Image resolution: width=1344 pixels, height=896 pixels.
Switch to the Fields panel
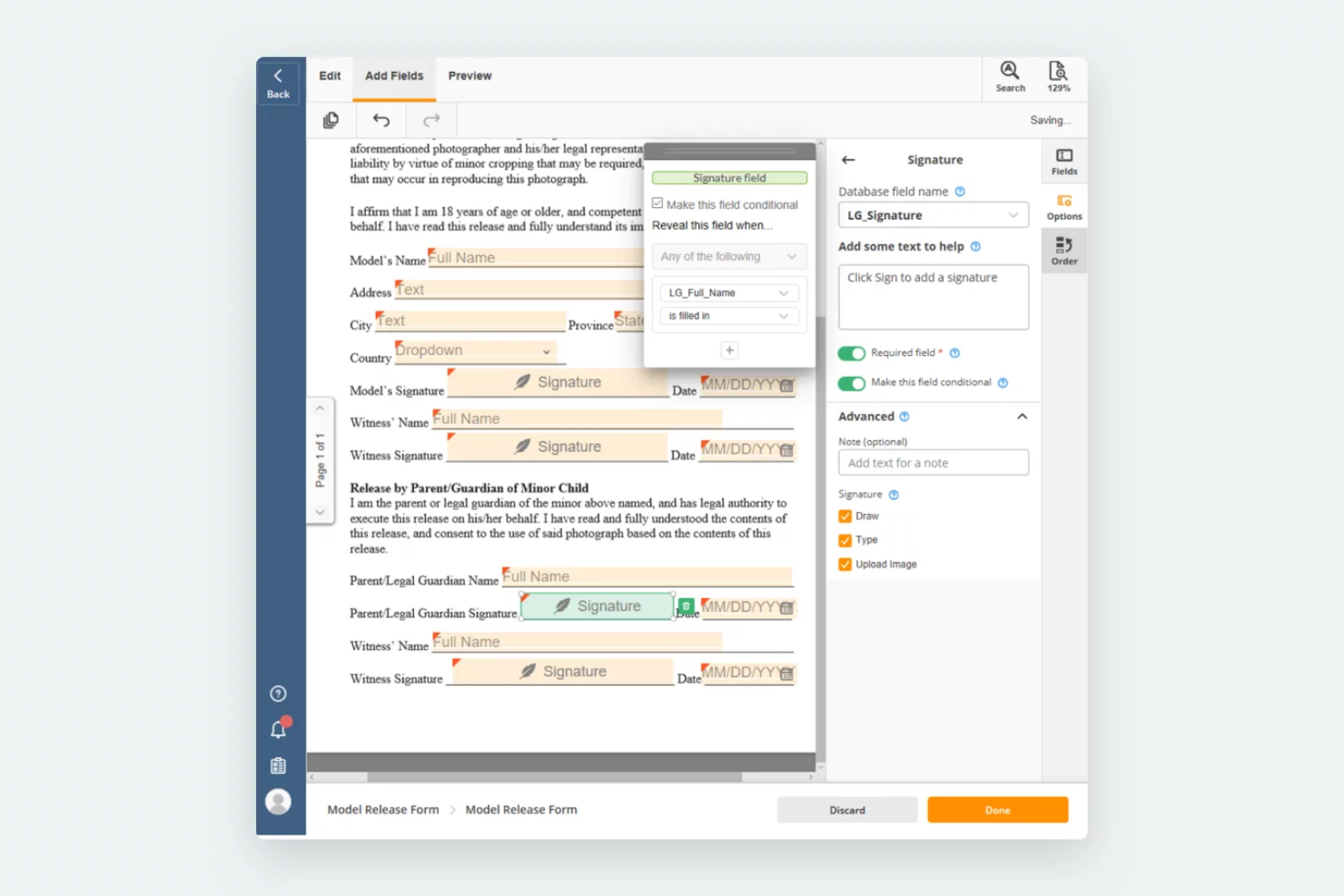tap(1063, 162)
